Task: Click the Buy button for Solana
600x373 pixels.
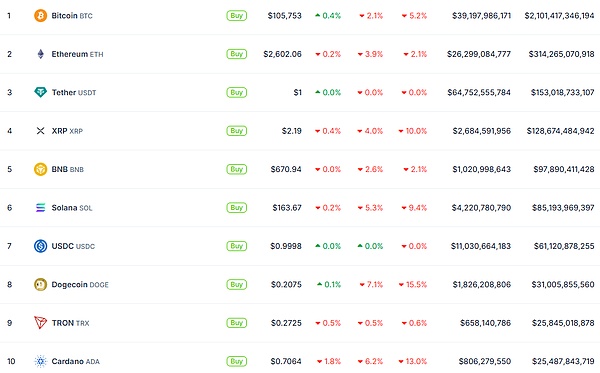Action: 236,208
